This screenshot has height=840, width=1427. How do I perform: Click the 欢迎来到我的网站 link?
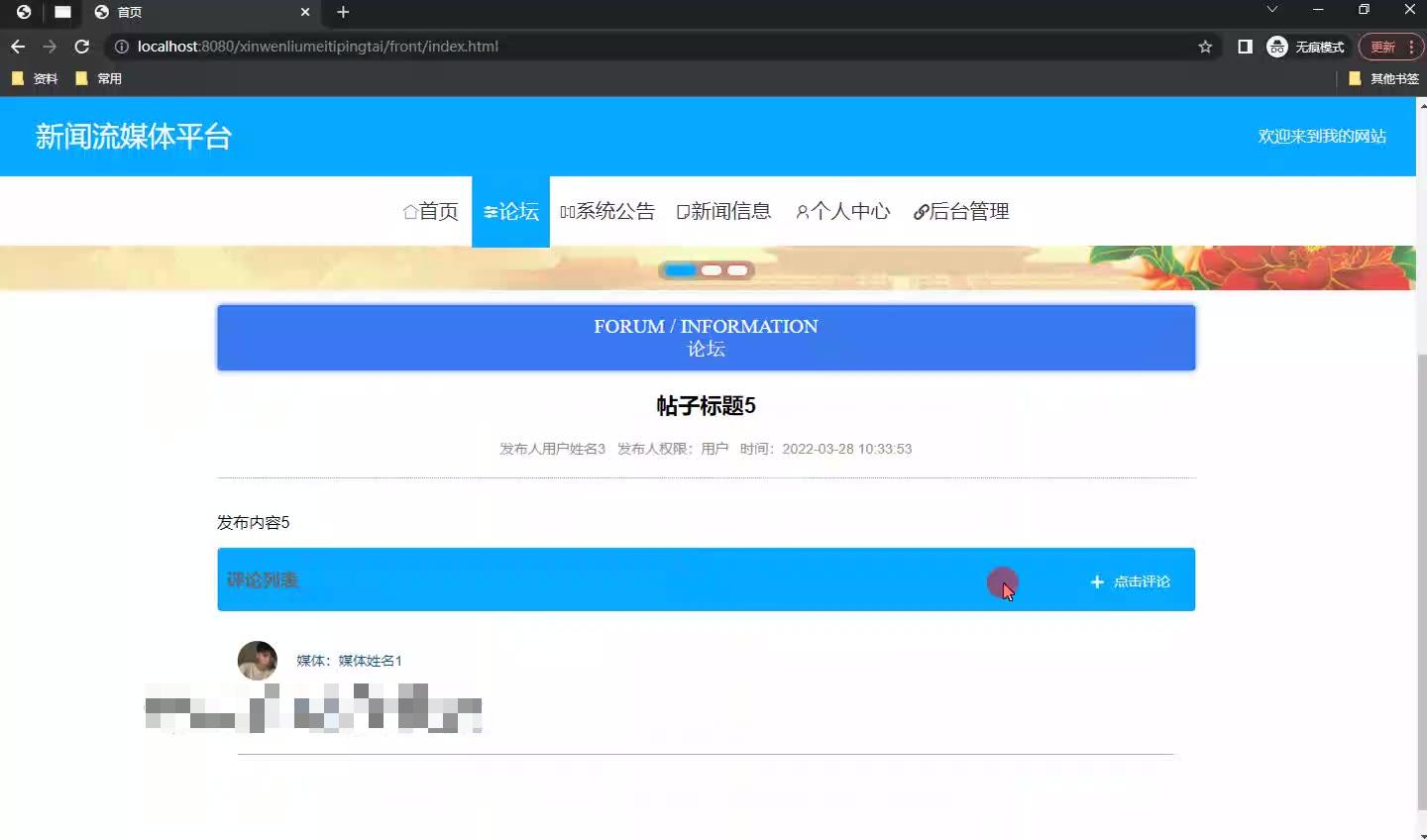[1323, 137]
